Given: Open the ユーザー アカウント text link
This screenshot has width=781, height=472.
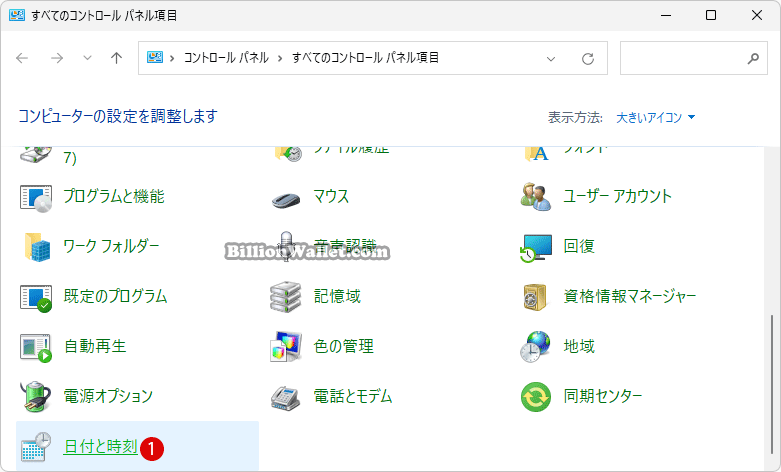Looking at the screenshot, I should click(618, 196).
